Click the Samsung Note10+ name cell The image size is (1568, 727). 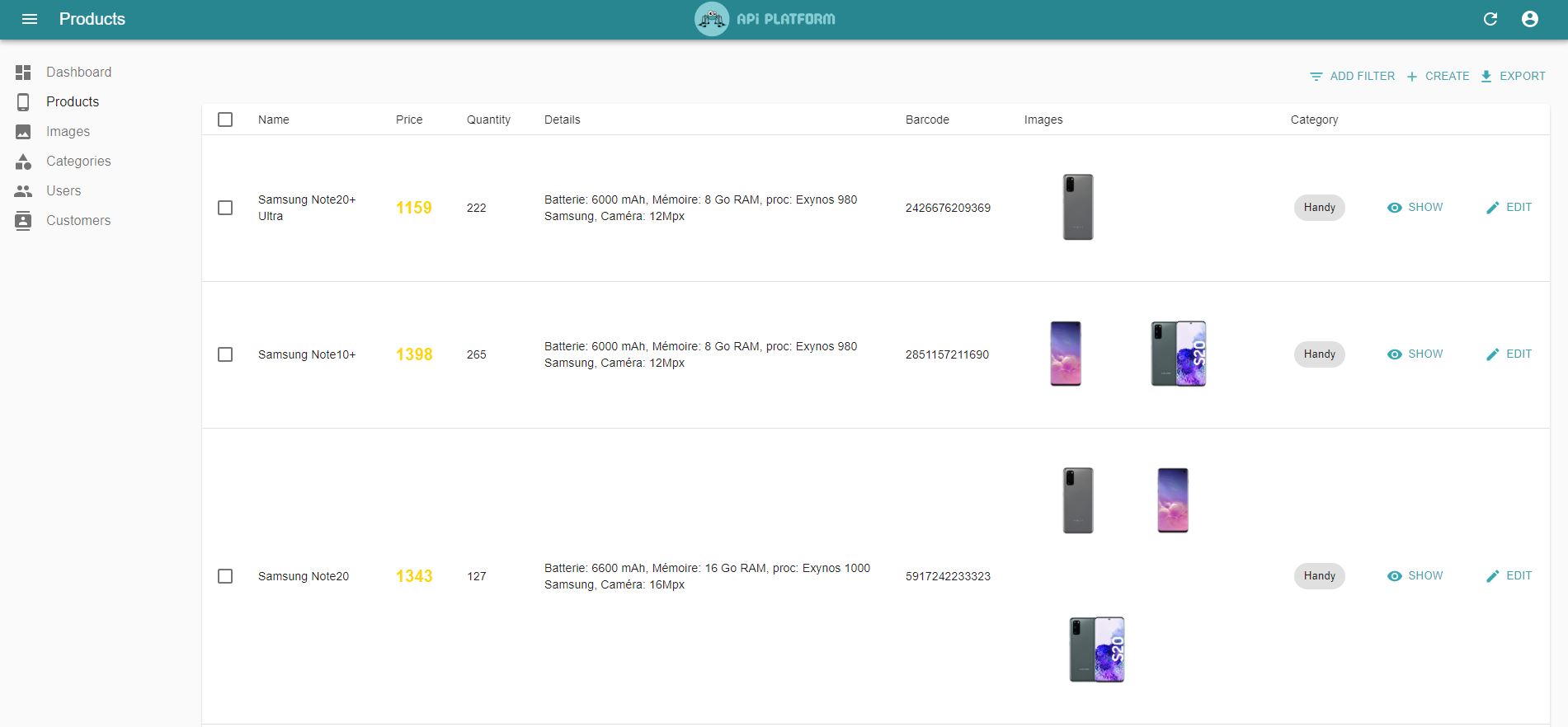tap(307, 354)
